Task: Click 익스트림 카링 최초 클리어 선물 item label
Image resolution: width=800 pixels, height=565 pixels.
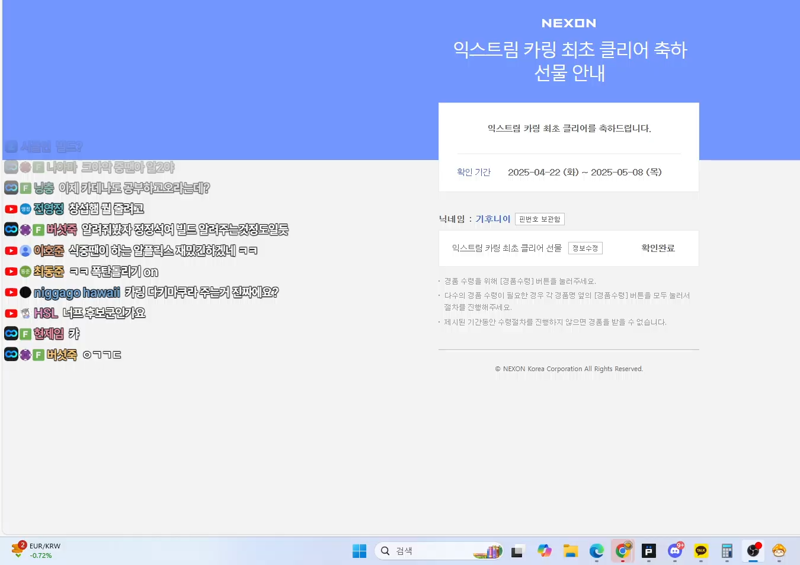Action: pos(507,248)
